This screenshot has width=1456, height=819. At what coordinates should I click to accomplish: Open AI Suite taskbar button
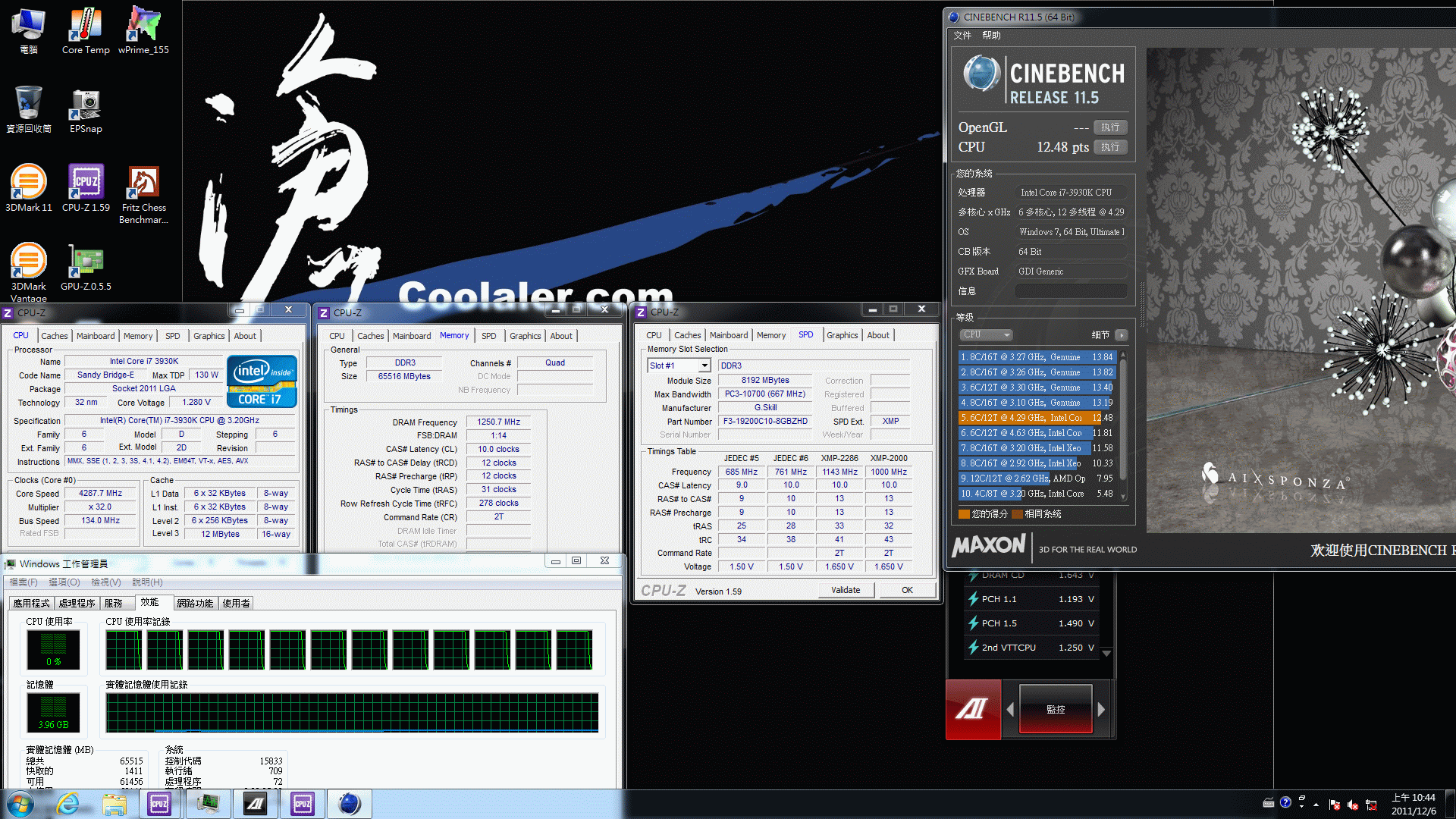(x=256, y=804)
